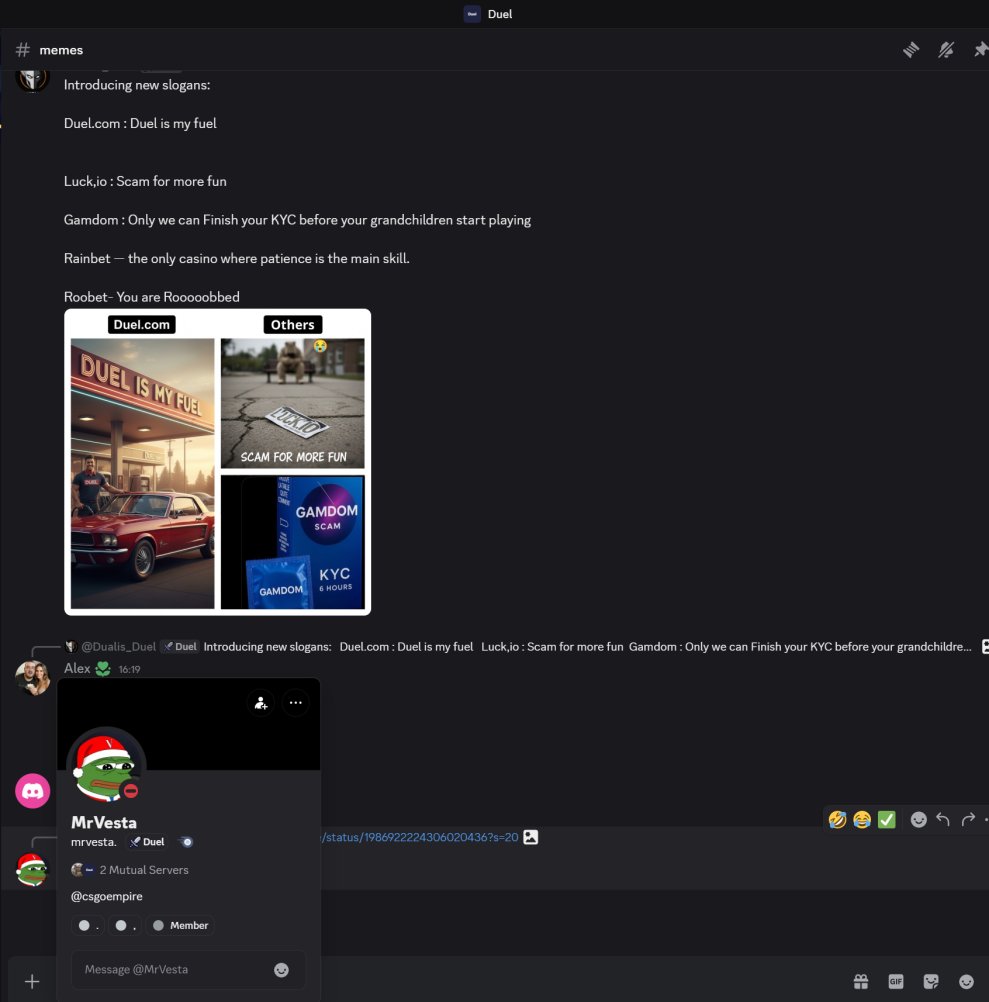Open the status/1986922224306020436 link
Screen dimensions: 989x1002
[419, 837]
